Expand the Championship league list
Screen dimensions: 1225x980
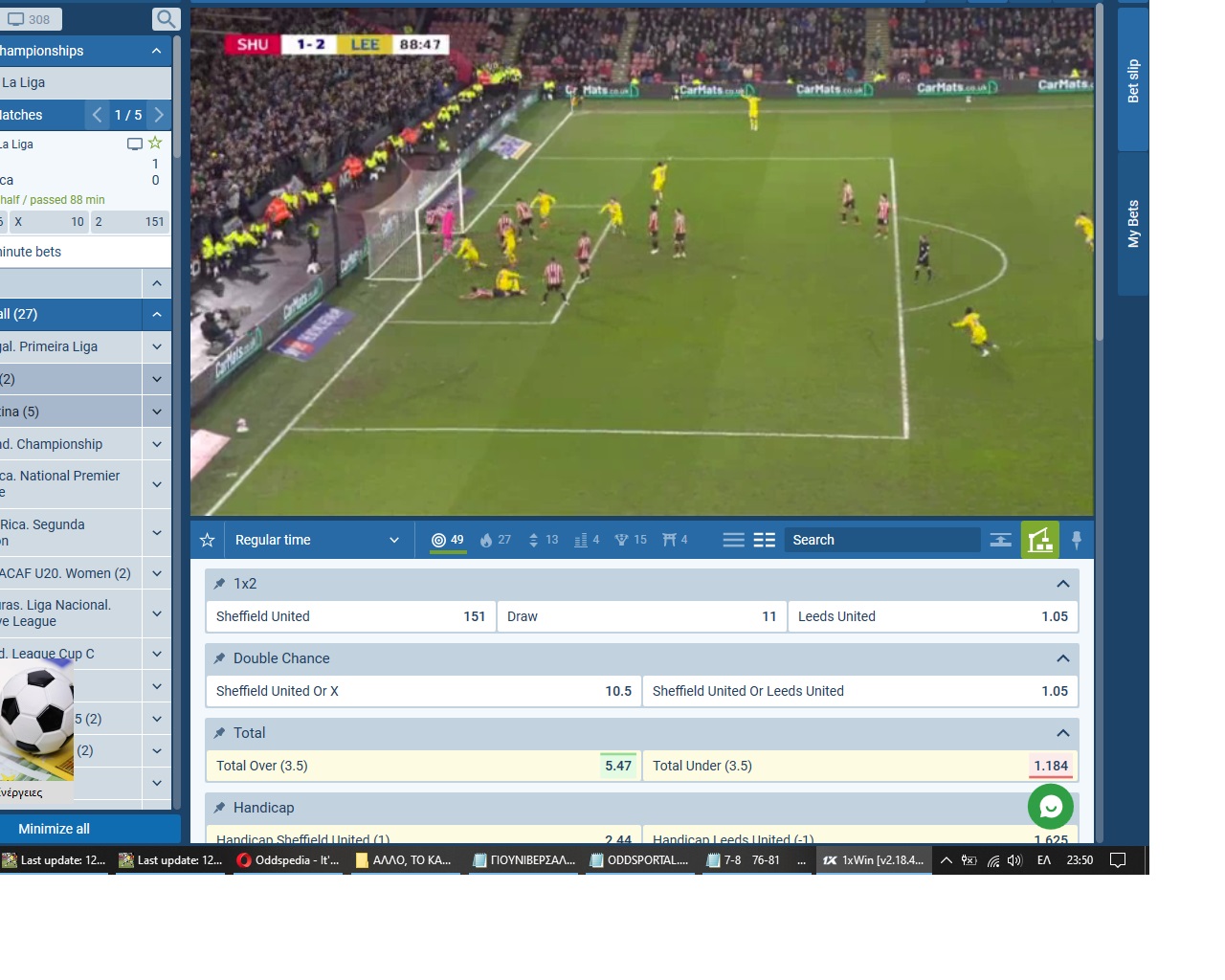157,444
